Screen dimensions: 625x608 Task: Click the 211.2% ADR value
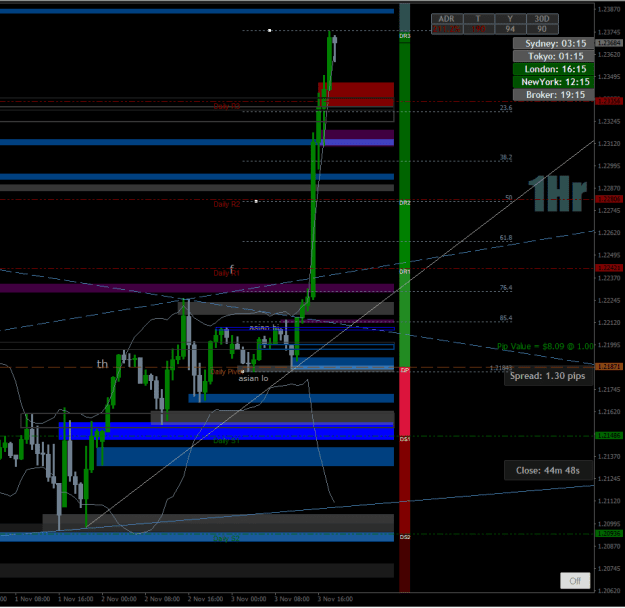point(447,29)
